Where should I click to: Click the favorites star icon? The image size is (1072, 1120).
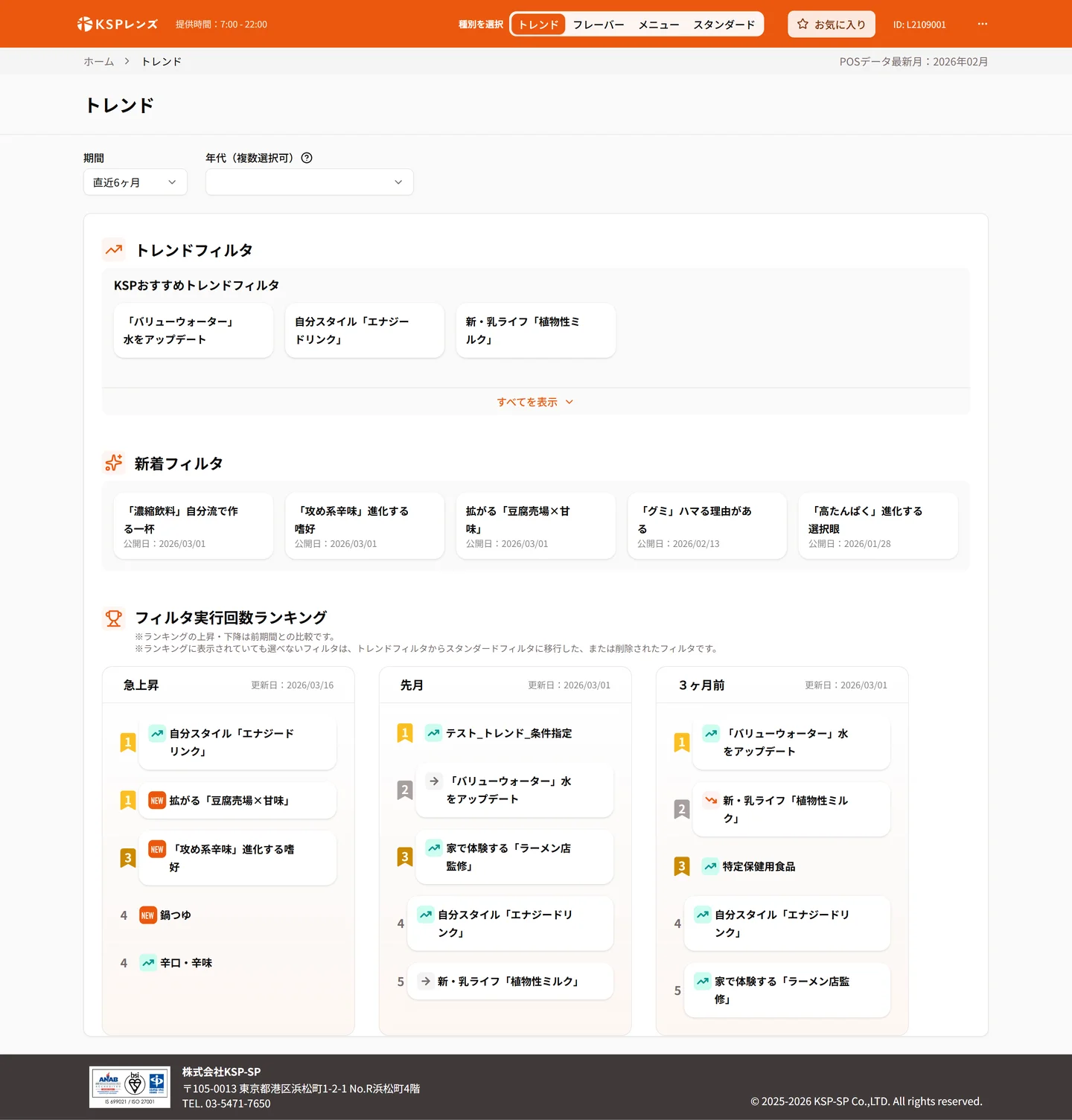[803, 24]
